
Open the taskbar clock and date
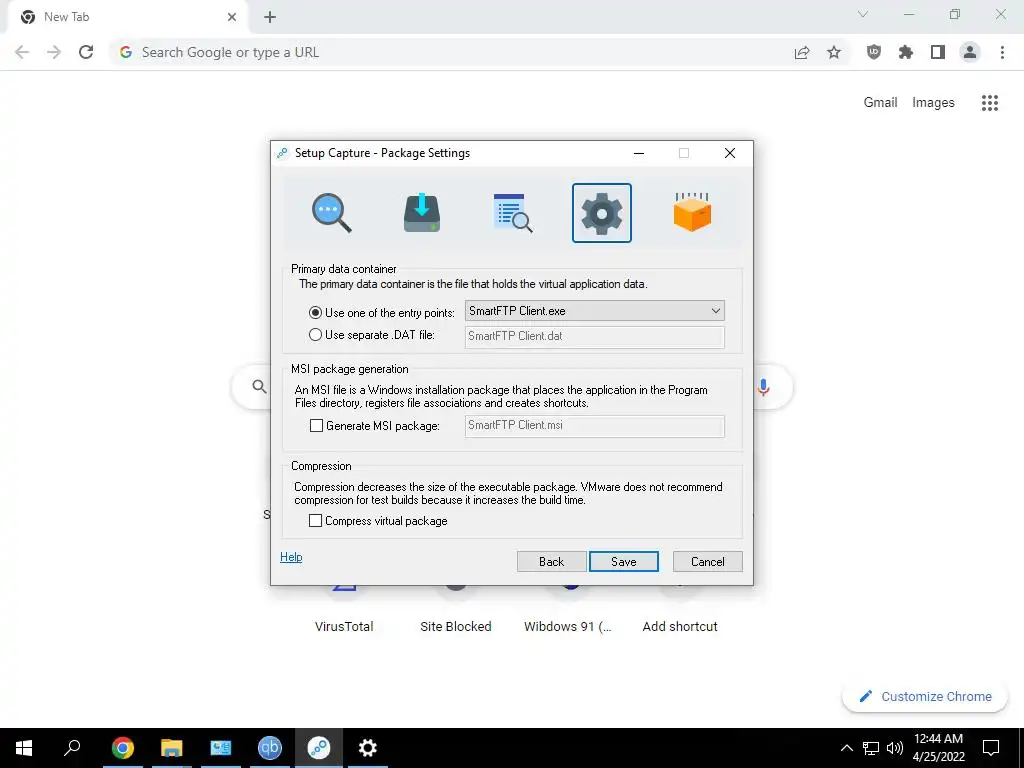[938, 748]
